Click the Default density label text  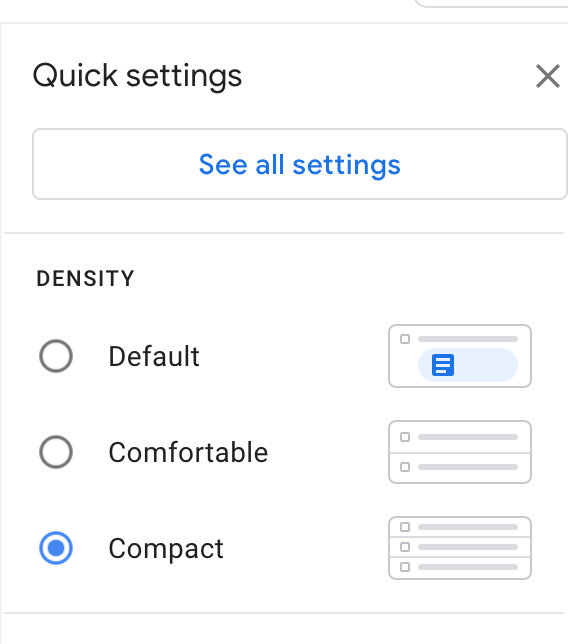point(154,356)
